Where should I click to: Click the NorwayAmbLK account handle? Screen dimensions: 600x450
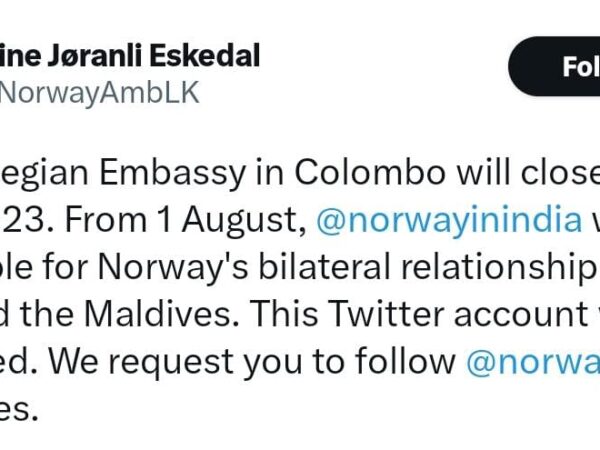(98, 92)
